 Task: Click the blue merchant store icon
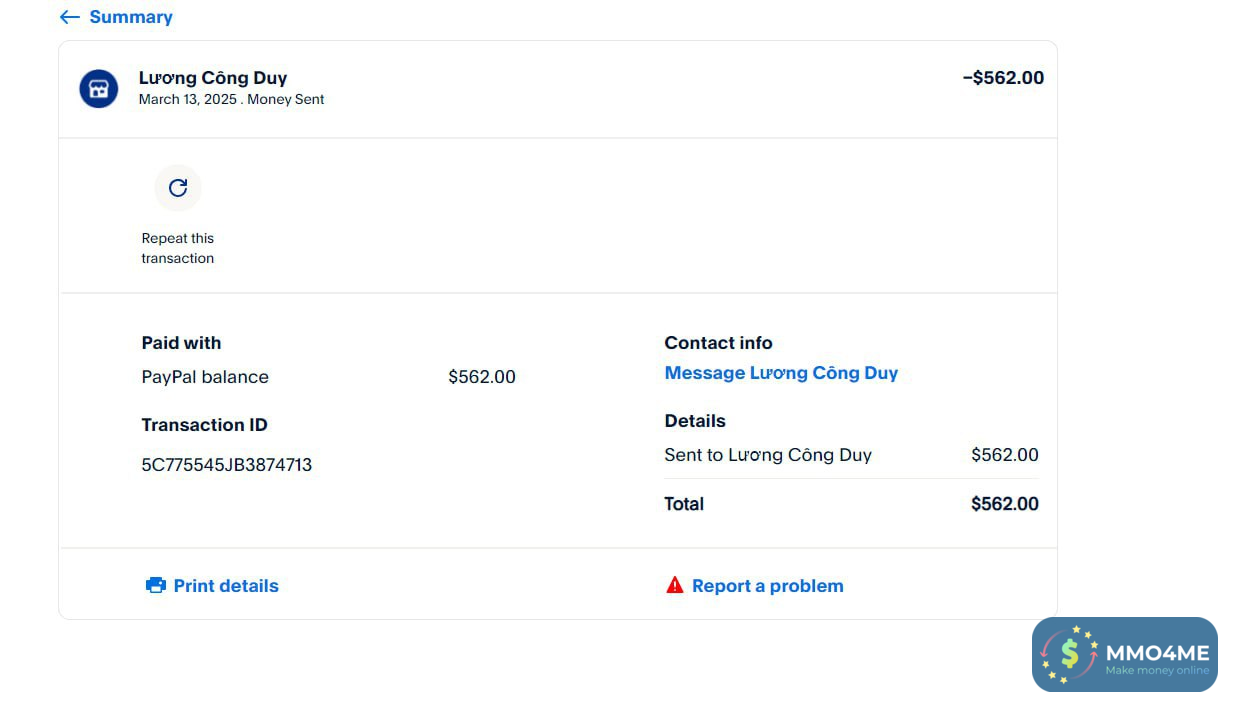(x=99, y=89)
